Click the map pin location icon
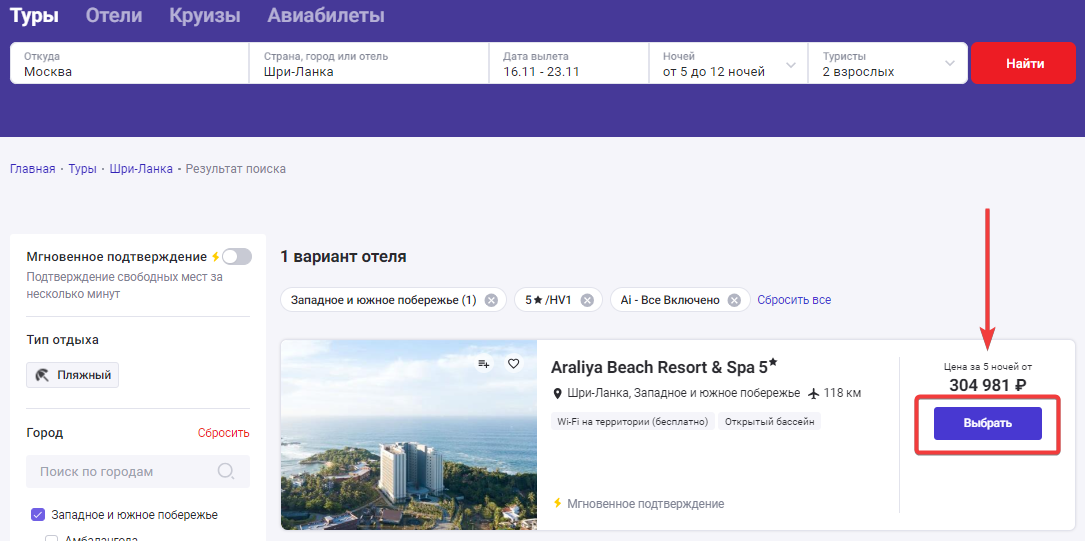 pyautogui.click(x=557, y=394)
